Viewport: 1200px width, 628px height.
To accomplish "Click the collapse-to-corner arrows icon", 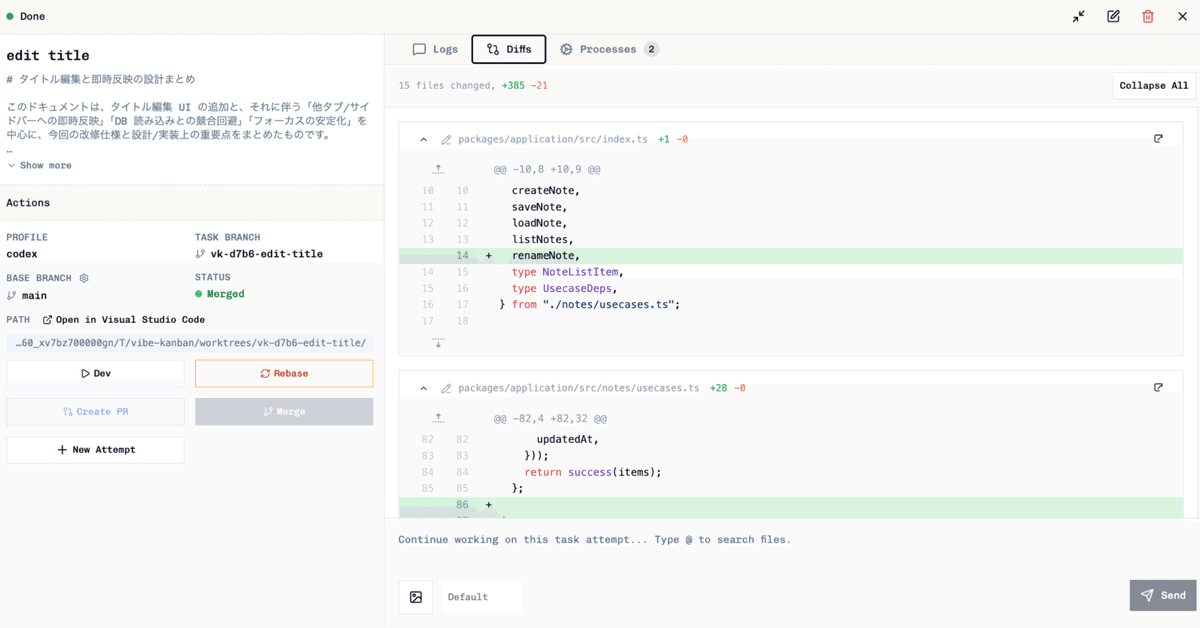I will [1078, 16].
